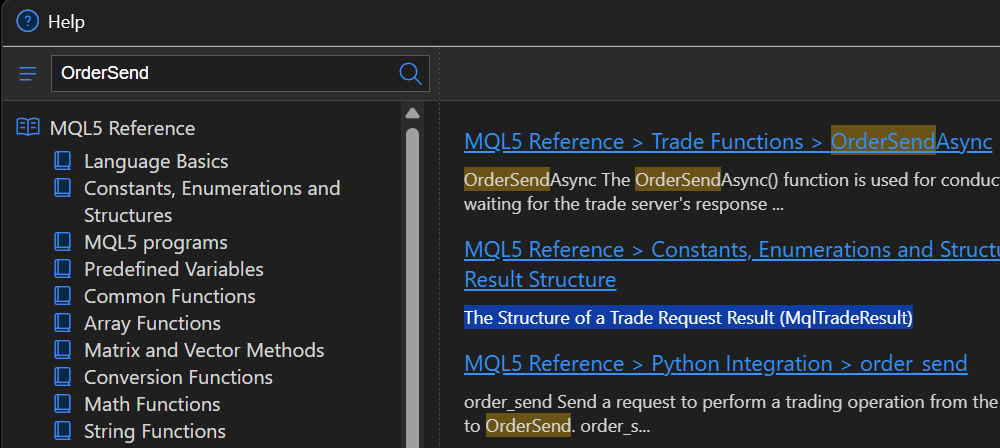Open Common Functions topic in tree

(169, 296)
